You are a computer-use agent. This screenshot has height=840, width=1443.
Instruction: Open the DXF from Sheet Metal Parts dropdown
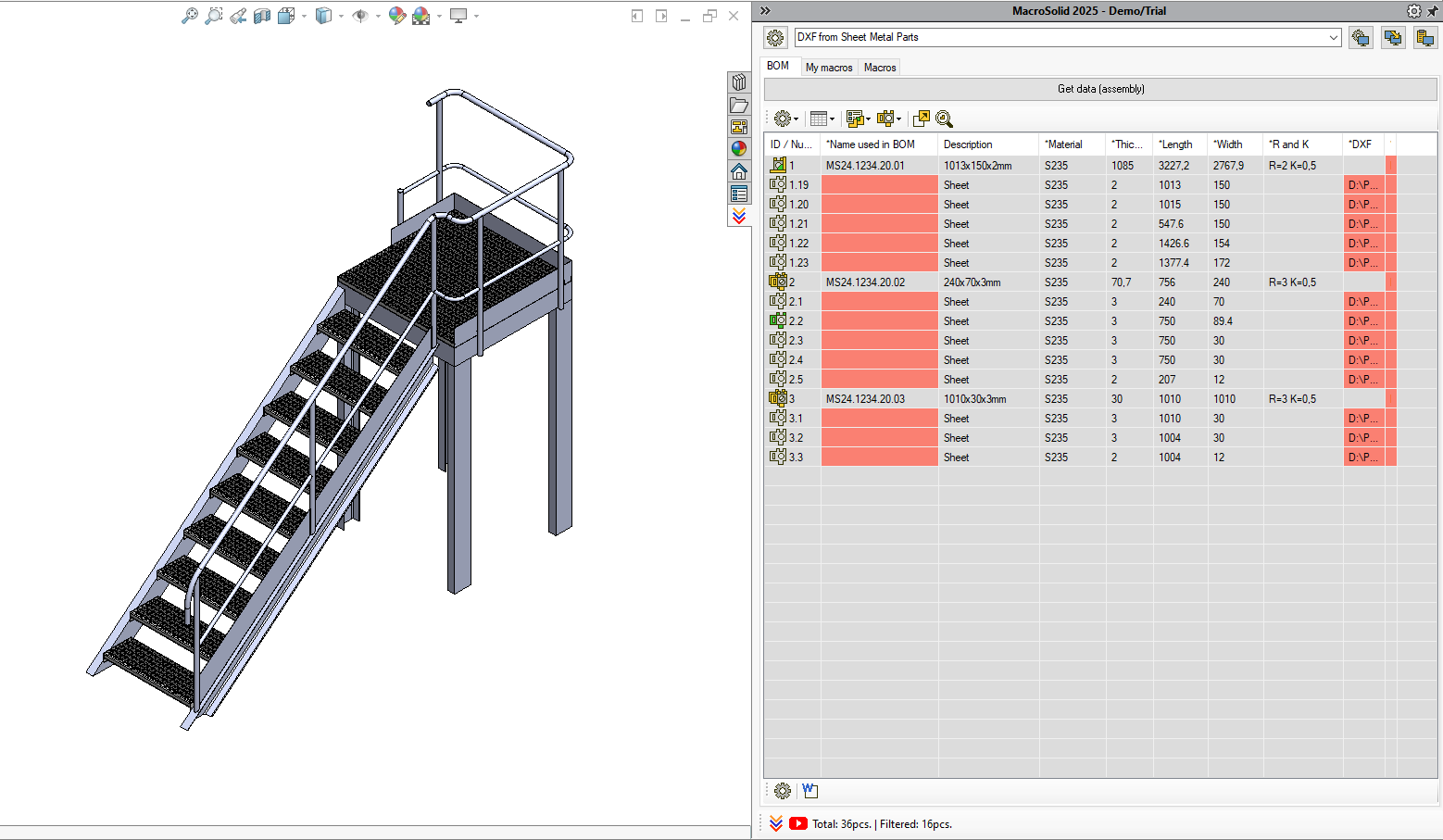coord(1068,37)
